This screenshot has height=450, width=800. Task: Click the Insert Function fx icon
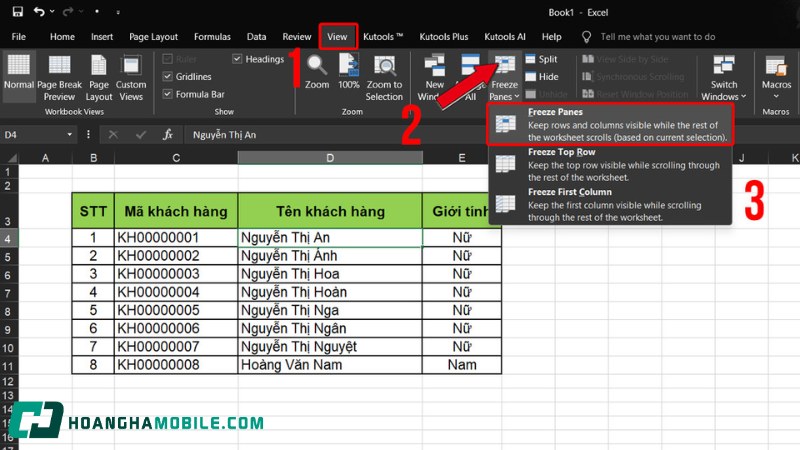(x=167, y=135)
